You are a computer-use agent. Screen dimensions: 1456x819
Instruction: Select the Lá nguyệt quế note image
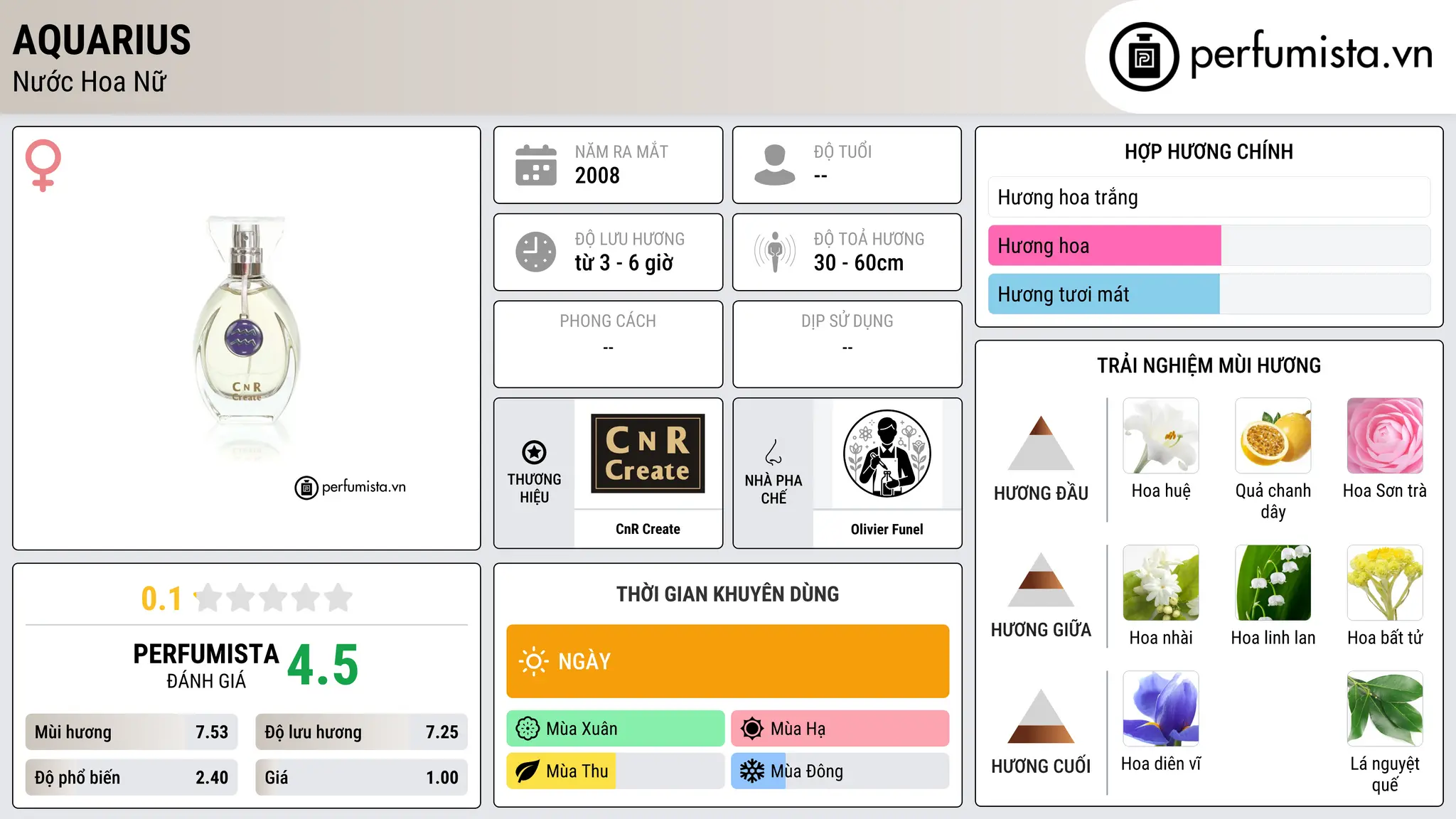pyautogui.click(x=1385, y=709)
